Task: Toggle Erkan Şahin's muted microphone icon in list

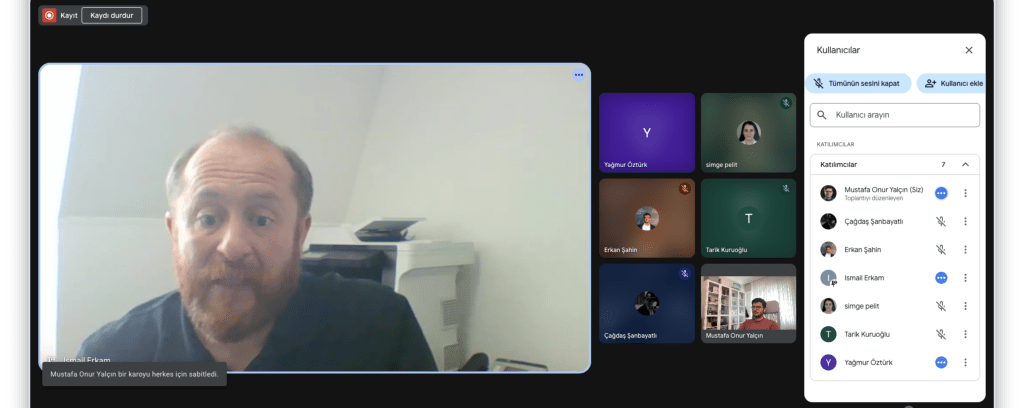Action: [x=941, y=249]
